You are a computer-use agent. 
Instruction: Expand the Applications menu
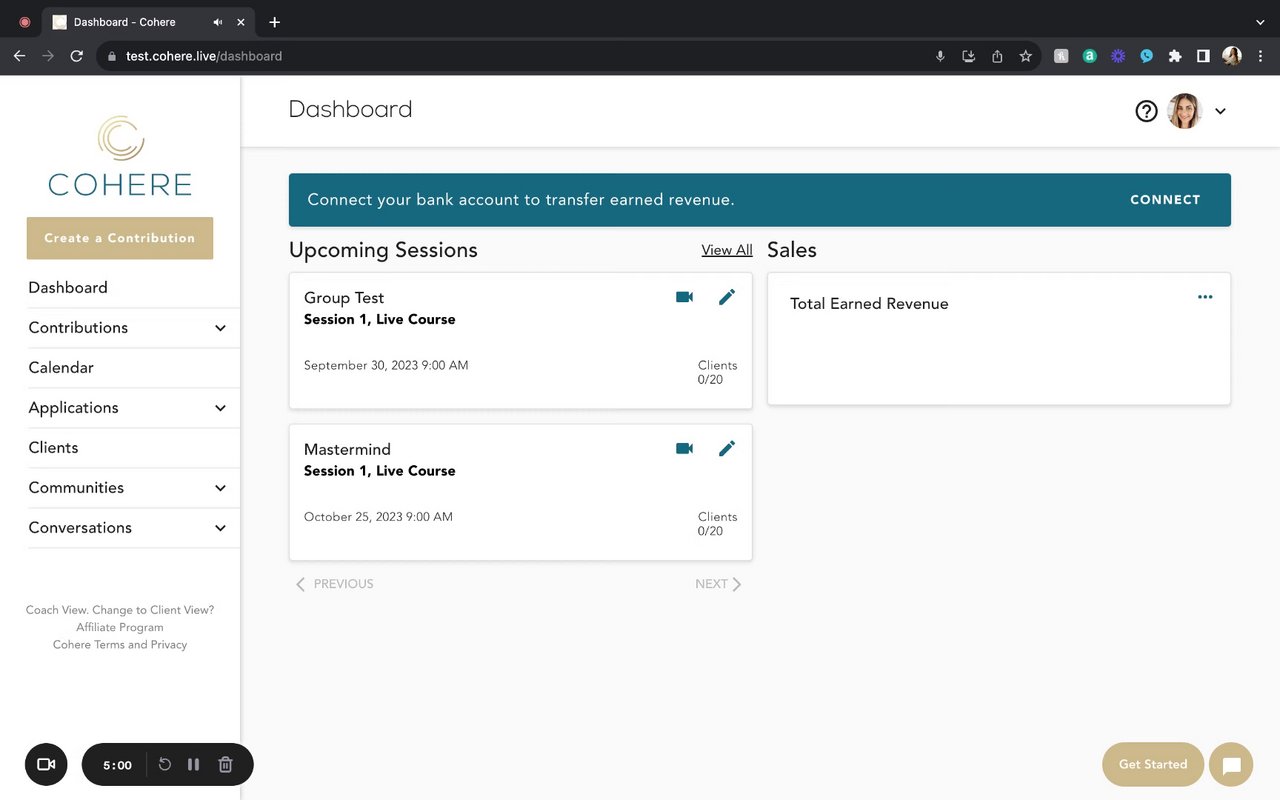tap(220, 408)
